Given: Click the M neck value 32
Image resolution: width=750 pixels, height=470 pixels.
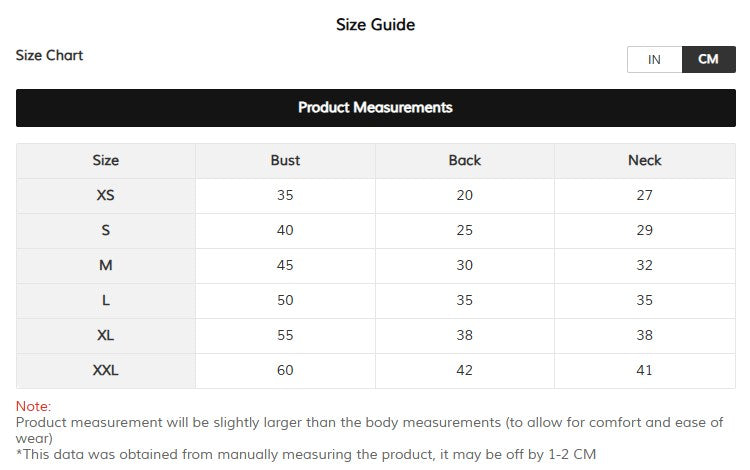Looking at the screenshot, I should coord(644,265).
